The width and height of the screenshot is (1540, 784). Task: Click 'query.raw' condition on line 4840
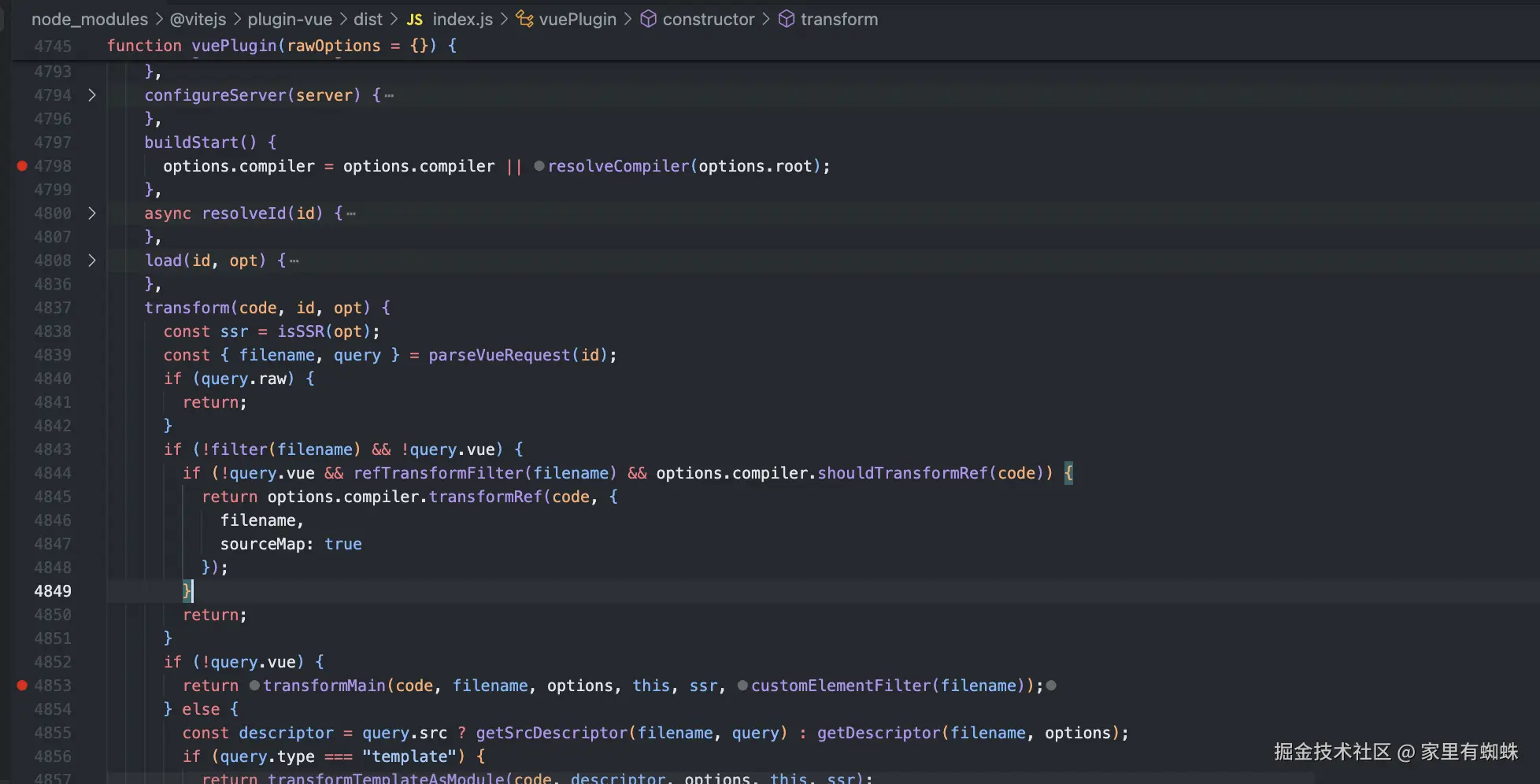coord(243,379)
